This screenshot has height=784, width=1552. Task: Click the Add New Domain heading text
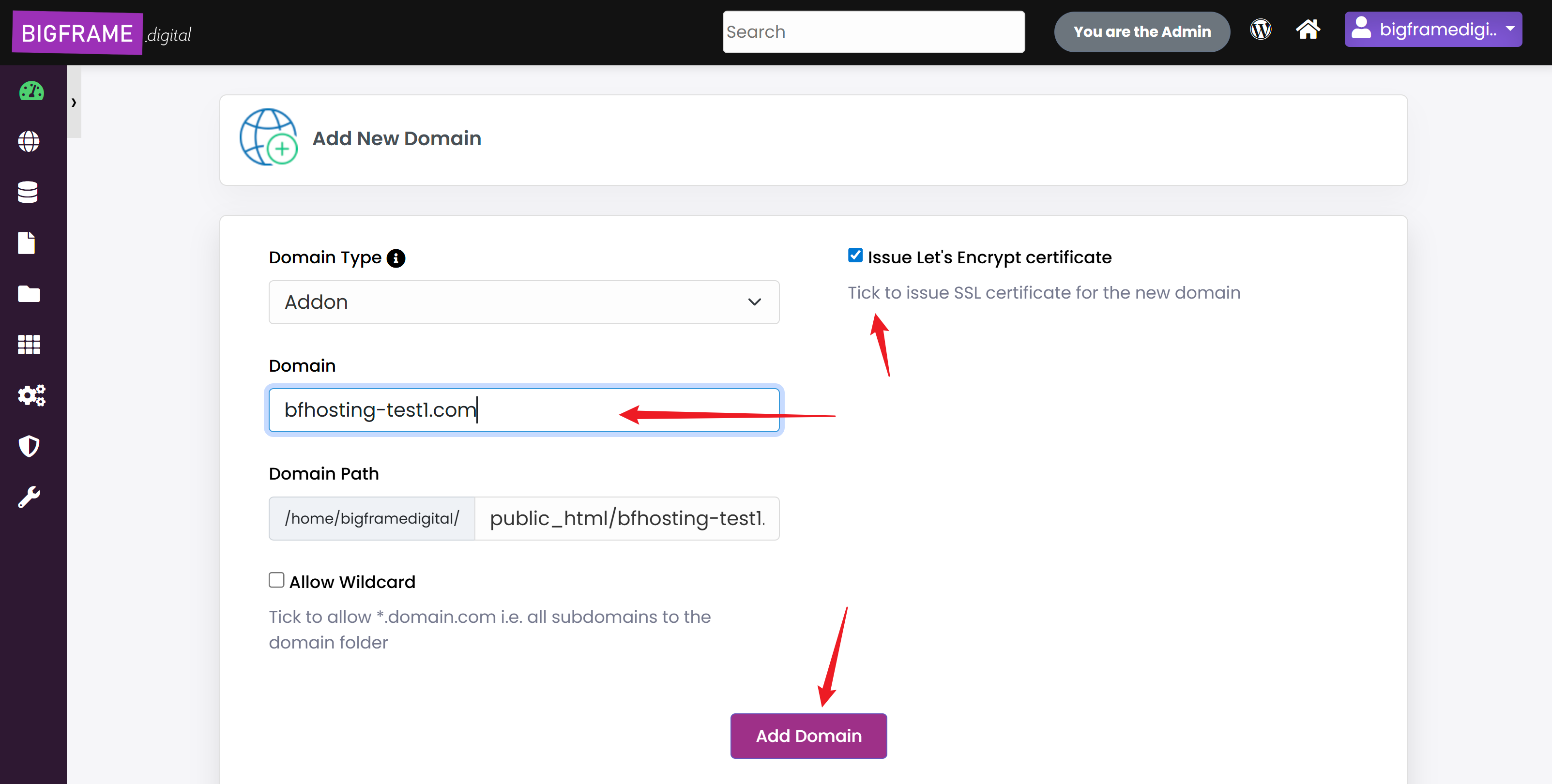pyautogui.click(x=396, y=138)
